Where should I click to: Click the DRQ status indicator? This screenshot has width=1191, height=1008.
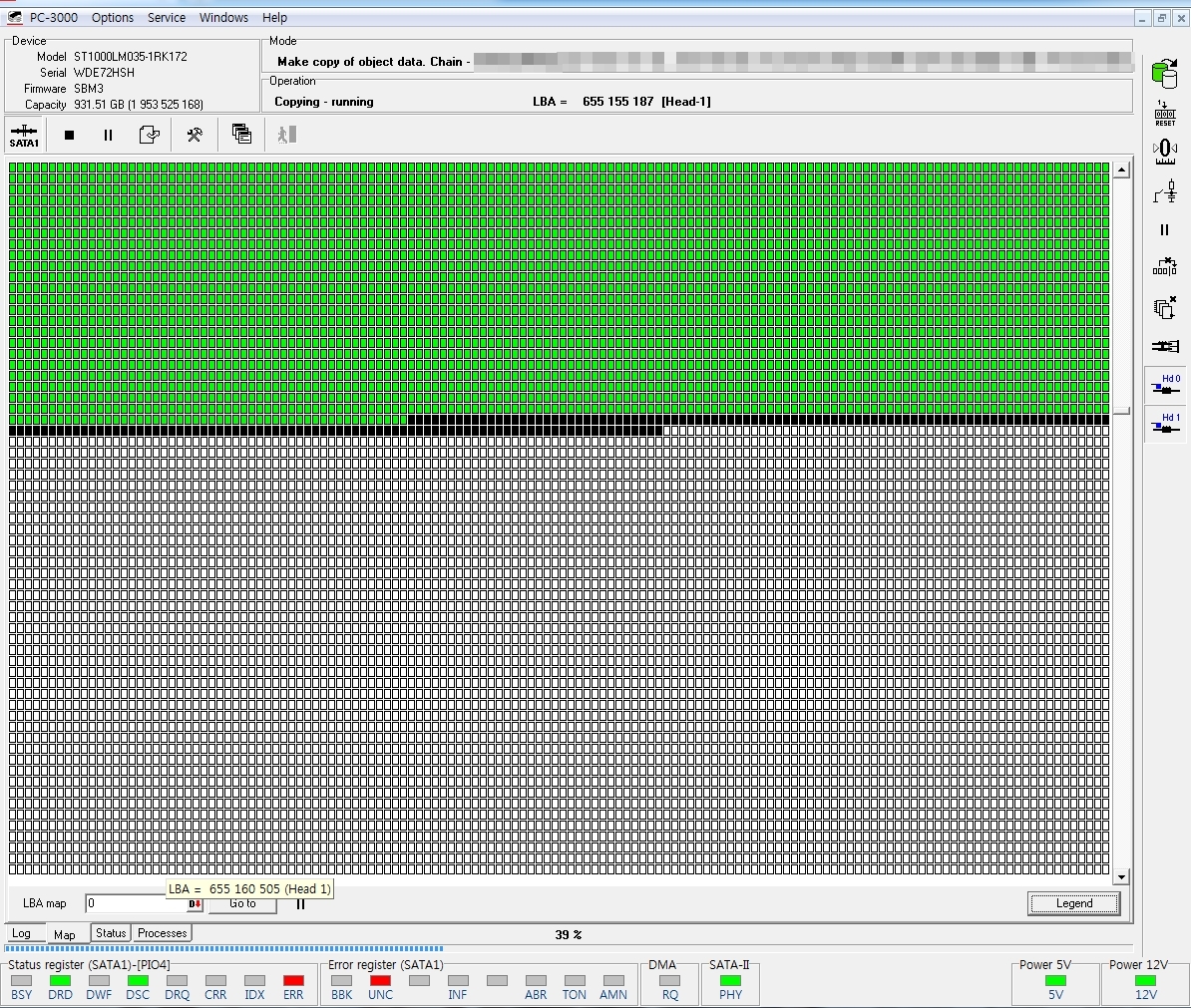177,981
